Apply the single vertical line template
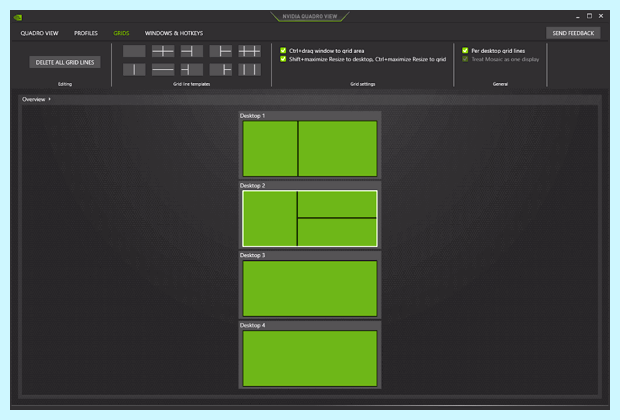 click(134, 70)
